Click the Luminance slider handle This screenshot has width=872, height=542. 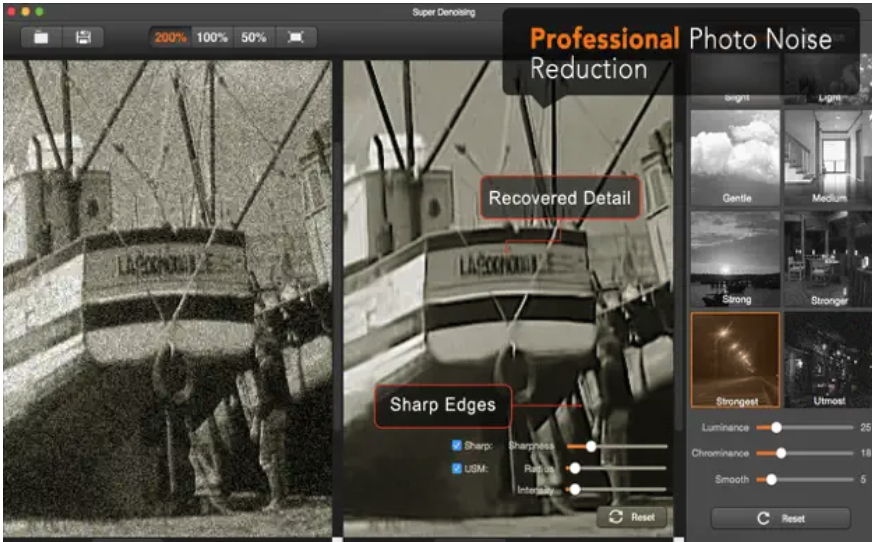pos(775,427)
